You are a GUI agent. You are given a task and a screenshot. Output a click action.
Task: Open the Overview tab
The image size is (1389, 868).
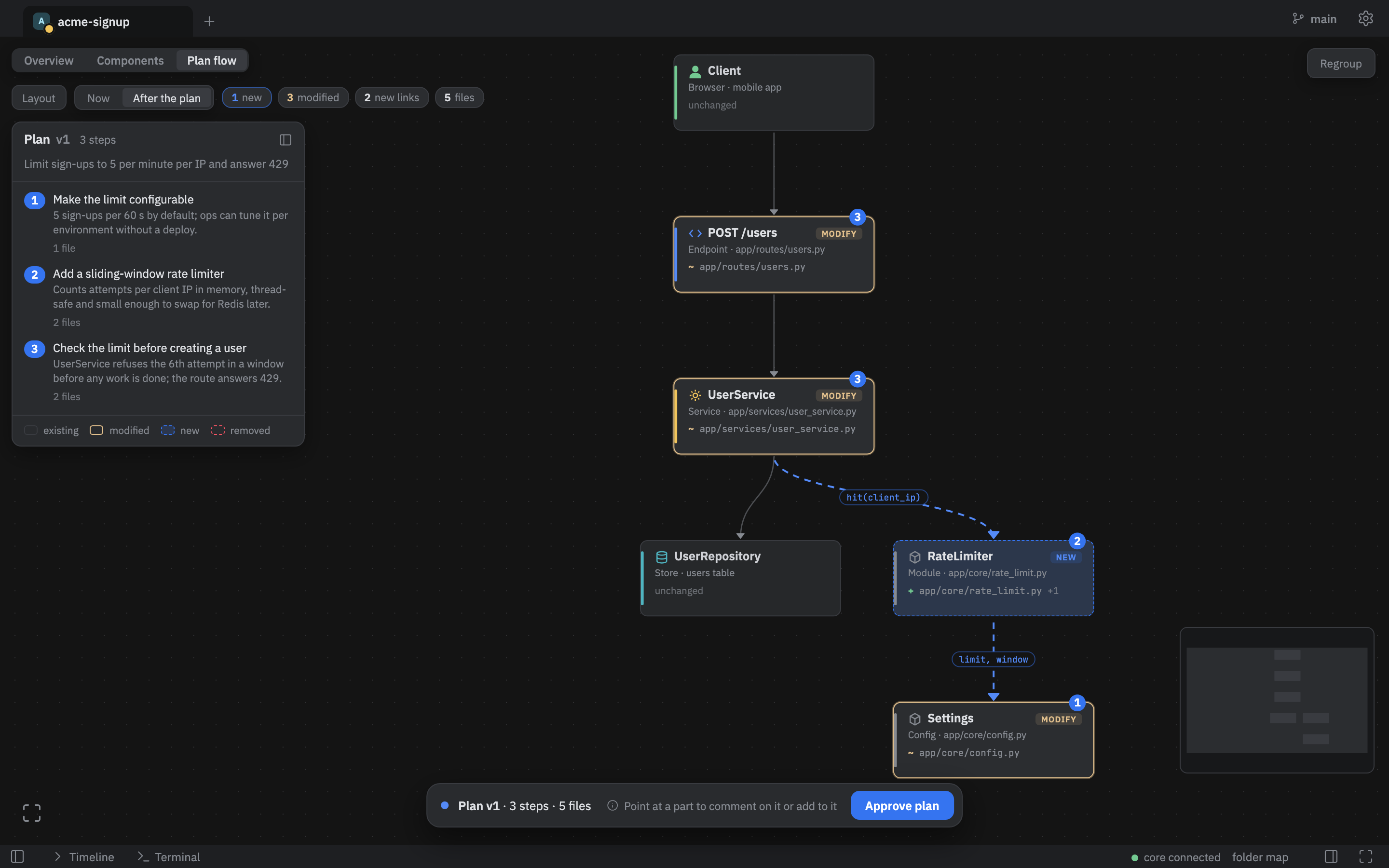coord(49,60)
